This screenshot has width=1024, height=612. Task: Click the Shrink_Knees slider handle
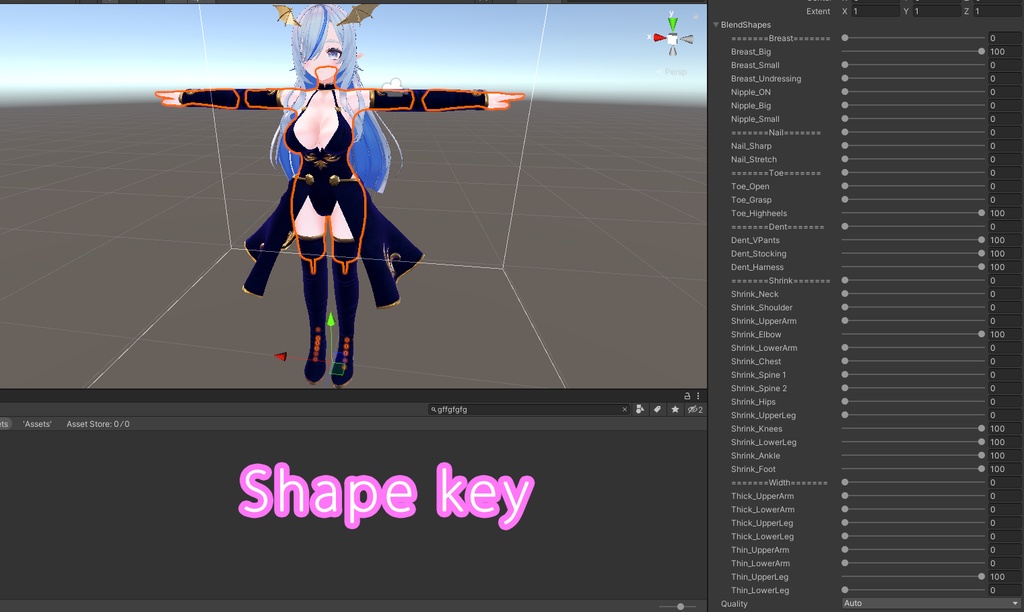point(981,428)
